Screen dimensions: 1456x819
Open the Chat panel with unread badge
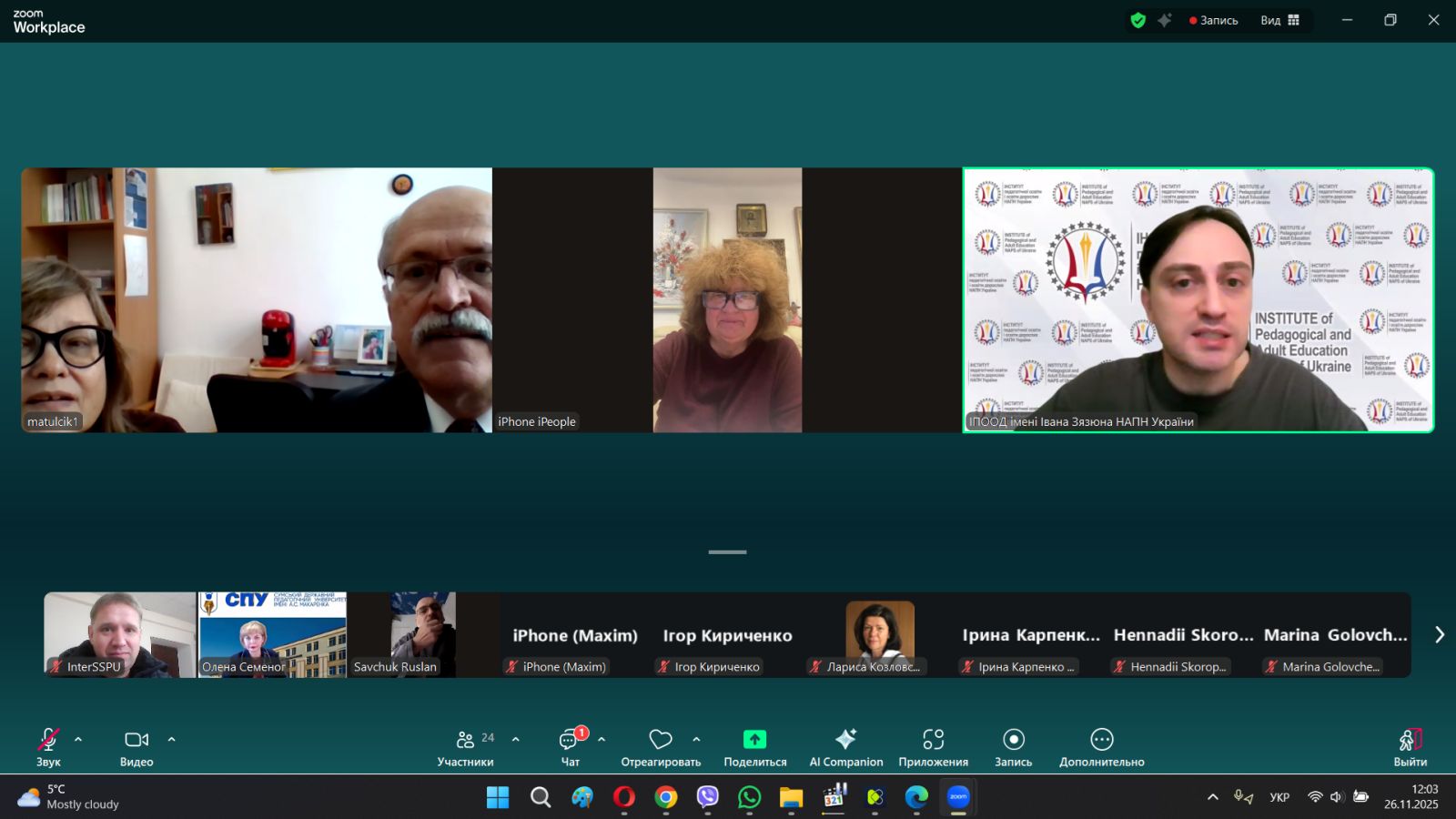pyautogui.click(x=570, y=739)
